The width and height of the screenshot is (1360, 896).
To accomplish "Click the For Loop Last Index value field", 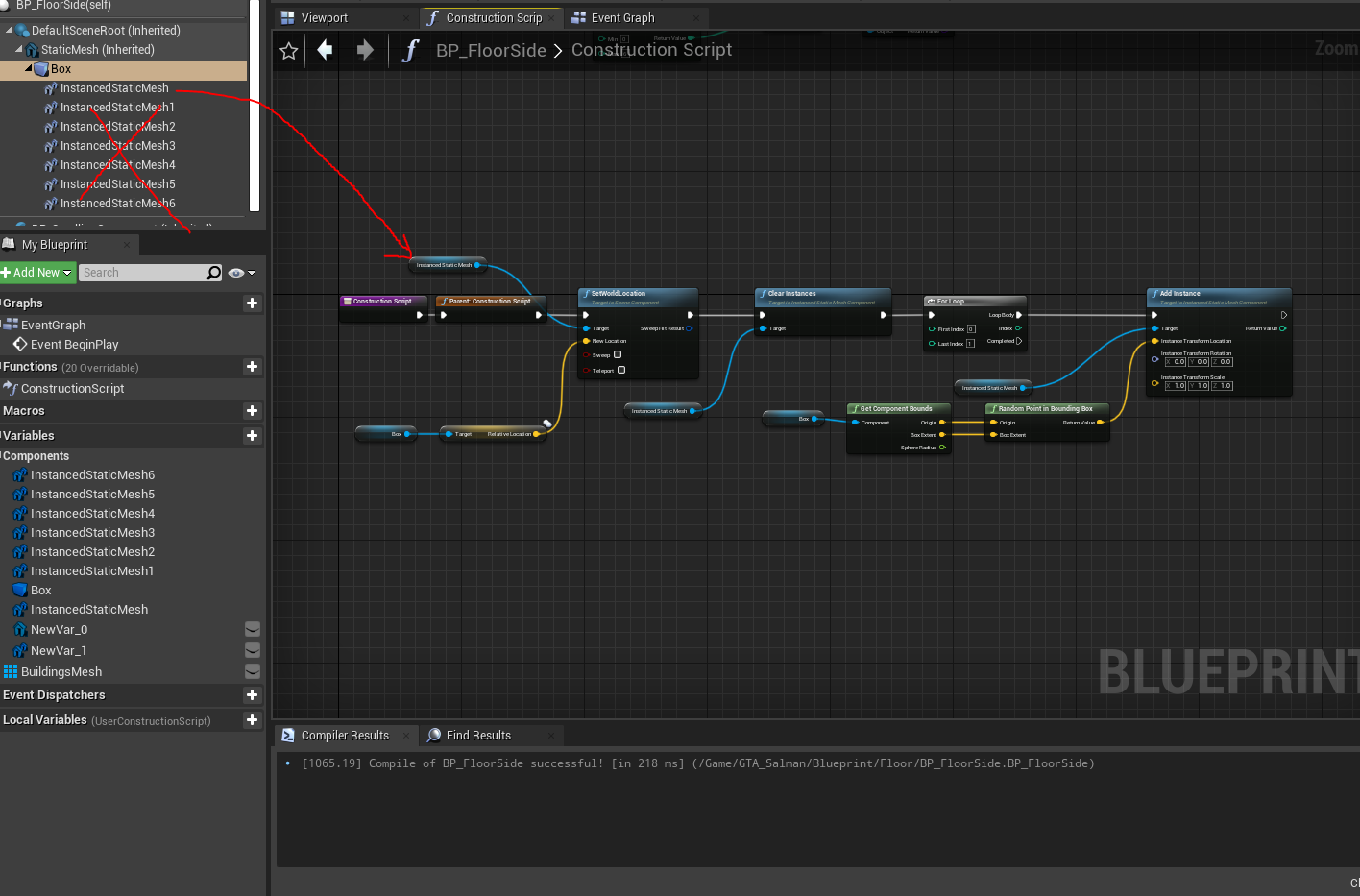I will click(970, 344).
